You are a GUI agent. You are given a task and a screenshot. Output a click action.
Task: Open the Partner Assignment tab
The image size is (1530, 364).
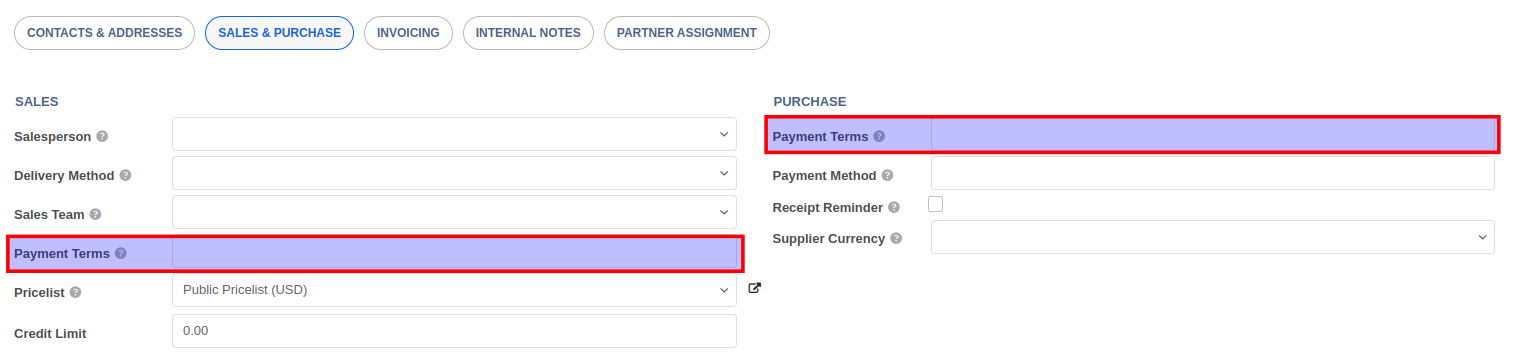coord(687,33)
